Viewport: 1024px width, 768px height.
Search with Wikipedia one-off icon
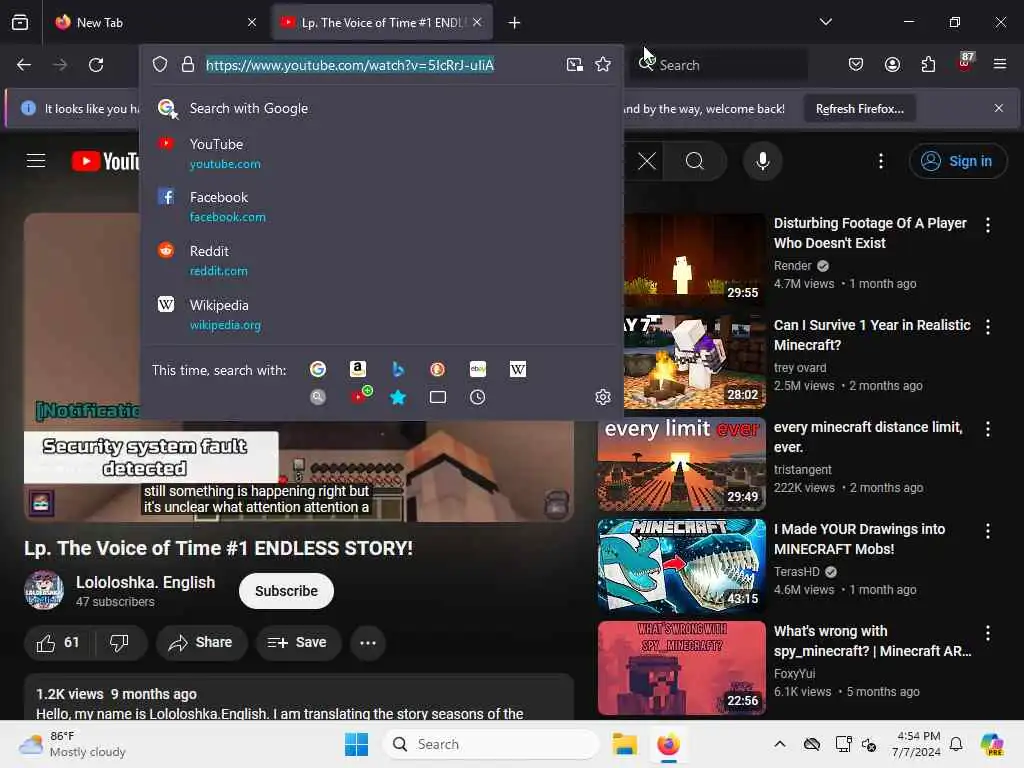[x=518, y=370]
